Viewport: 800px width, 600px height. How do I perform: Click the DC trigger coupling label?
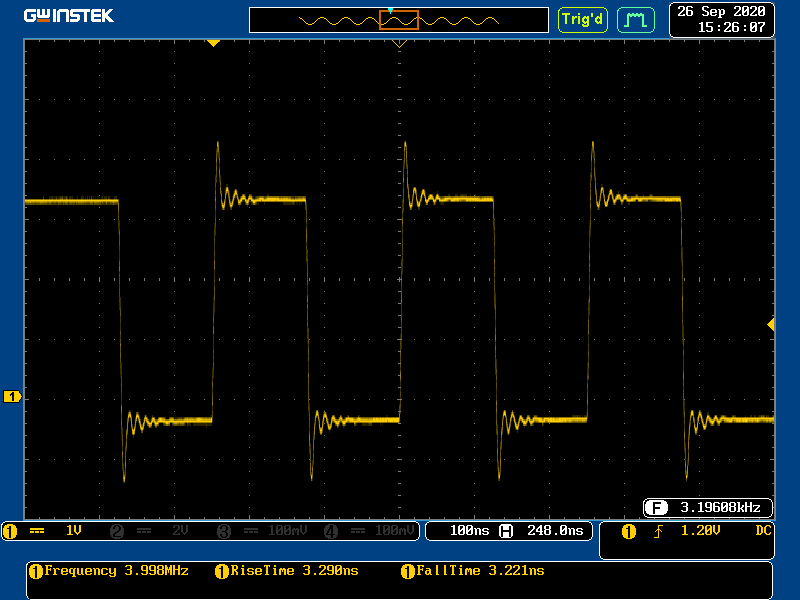coord(763,531)
